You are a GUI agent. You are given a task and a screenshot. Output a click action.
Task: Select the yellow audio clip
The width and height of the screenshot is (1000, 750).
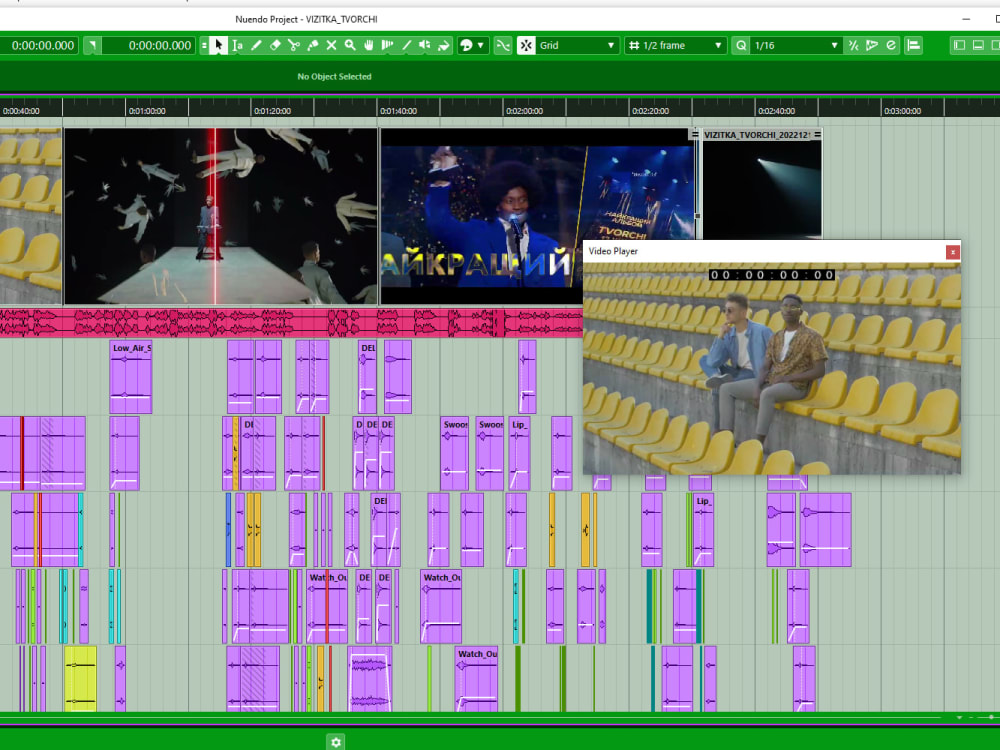point(81,678)
